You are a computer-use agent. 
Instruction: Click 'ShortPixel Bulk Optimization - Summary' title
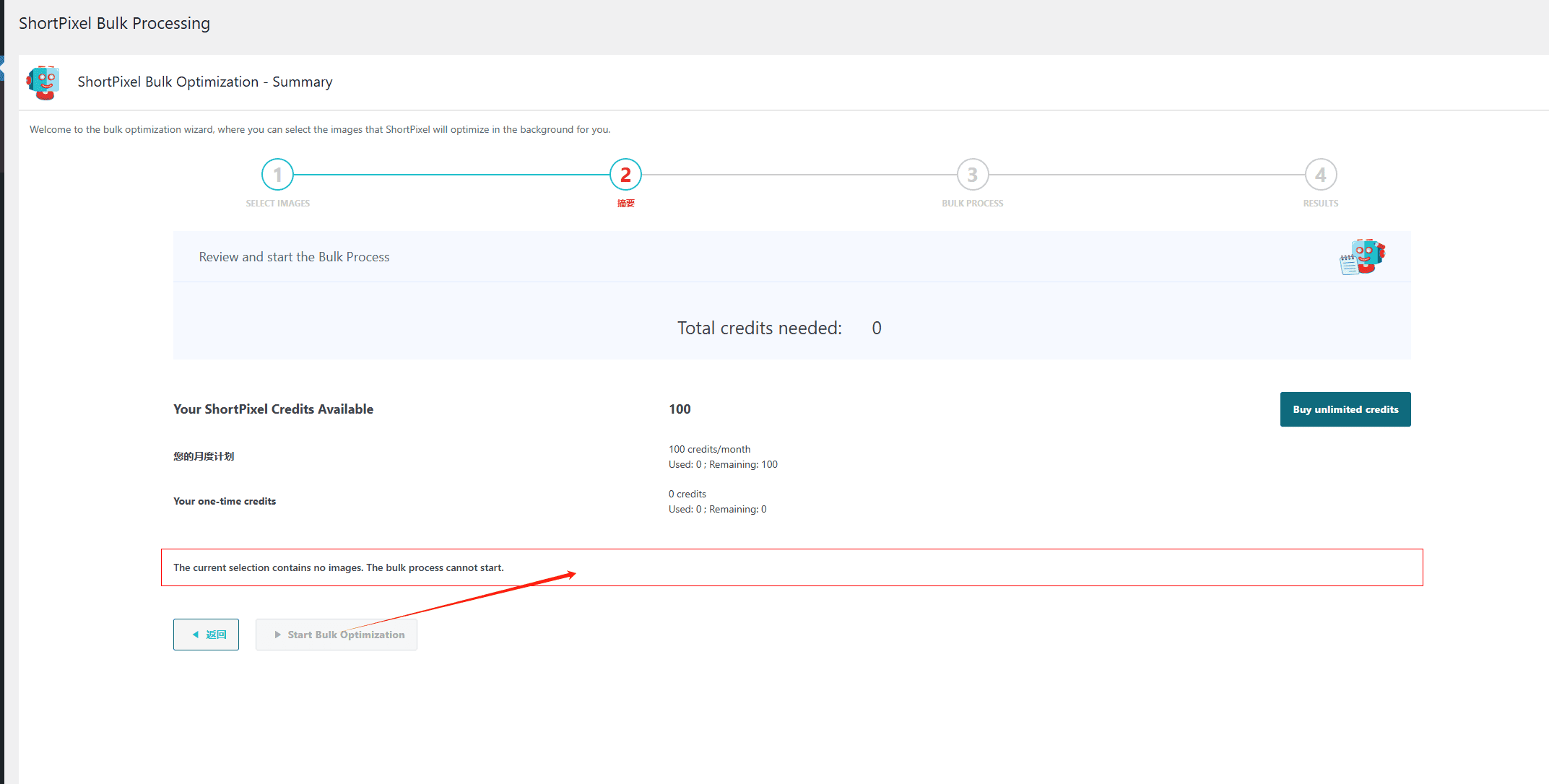(x=205, y=82)
